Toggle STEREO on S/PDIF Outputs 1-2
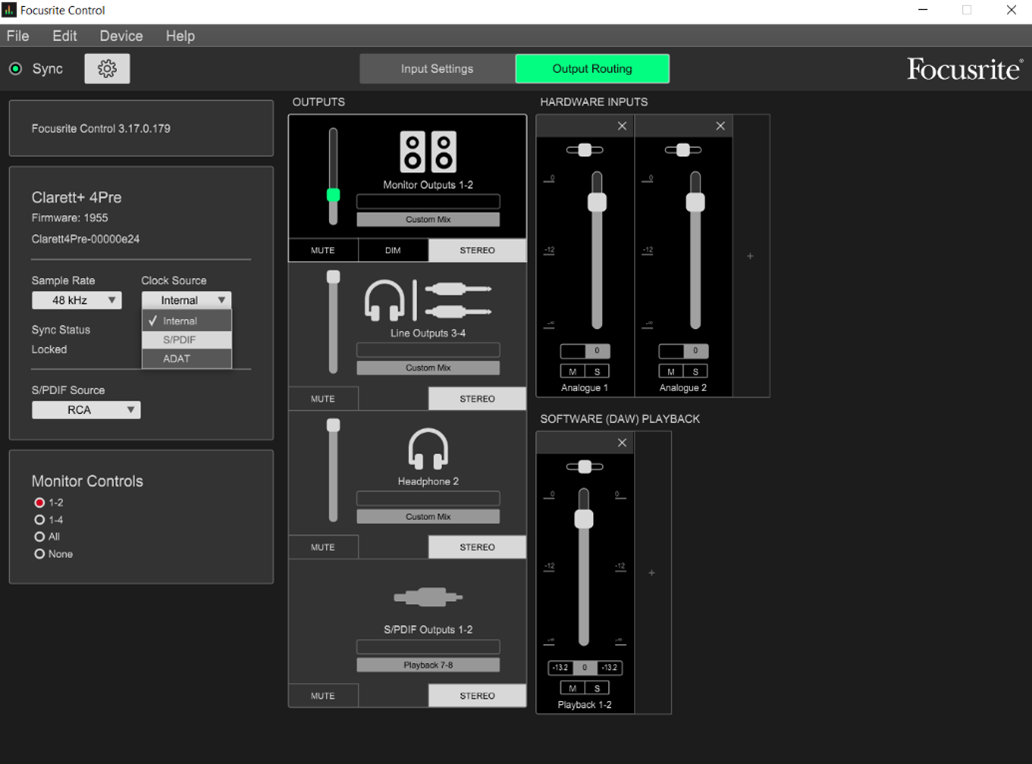Screen dimensions: 1032x764 pos(477,696)
